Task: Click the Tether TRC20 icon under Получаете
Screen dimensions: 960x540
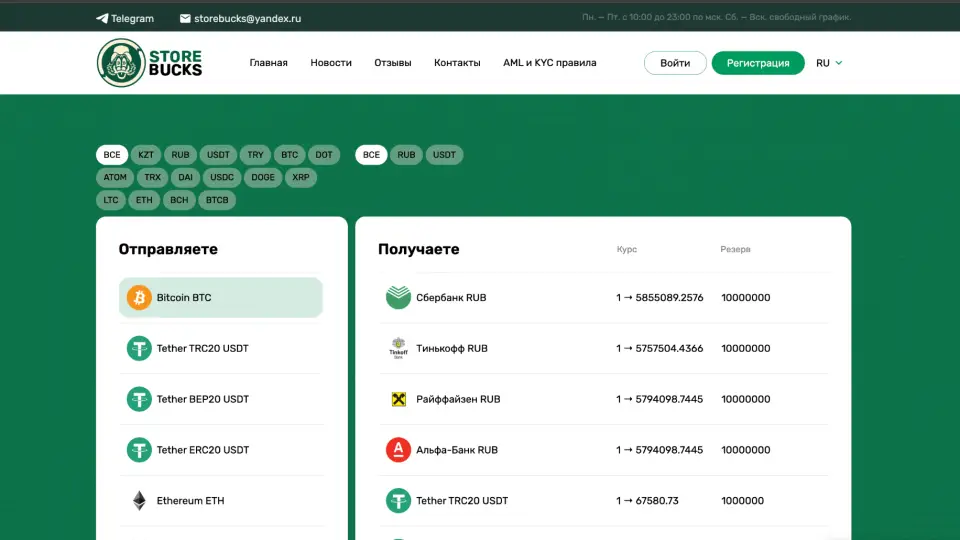Action: point(398,501)
